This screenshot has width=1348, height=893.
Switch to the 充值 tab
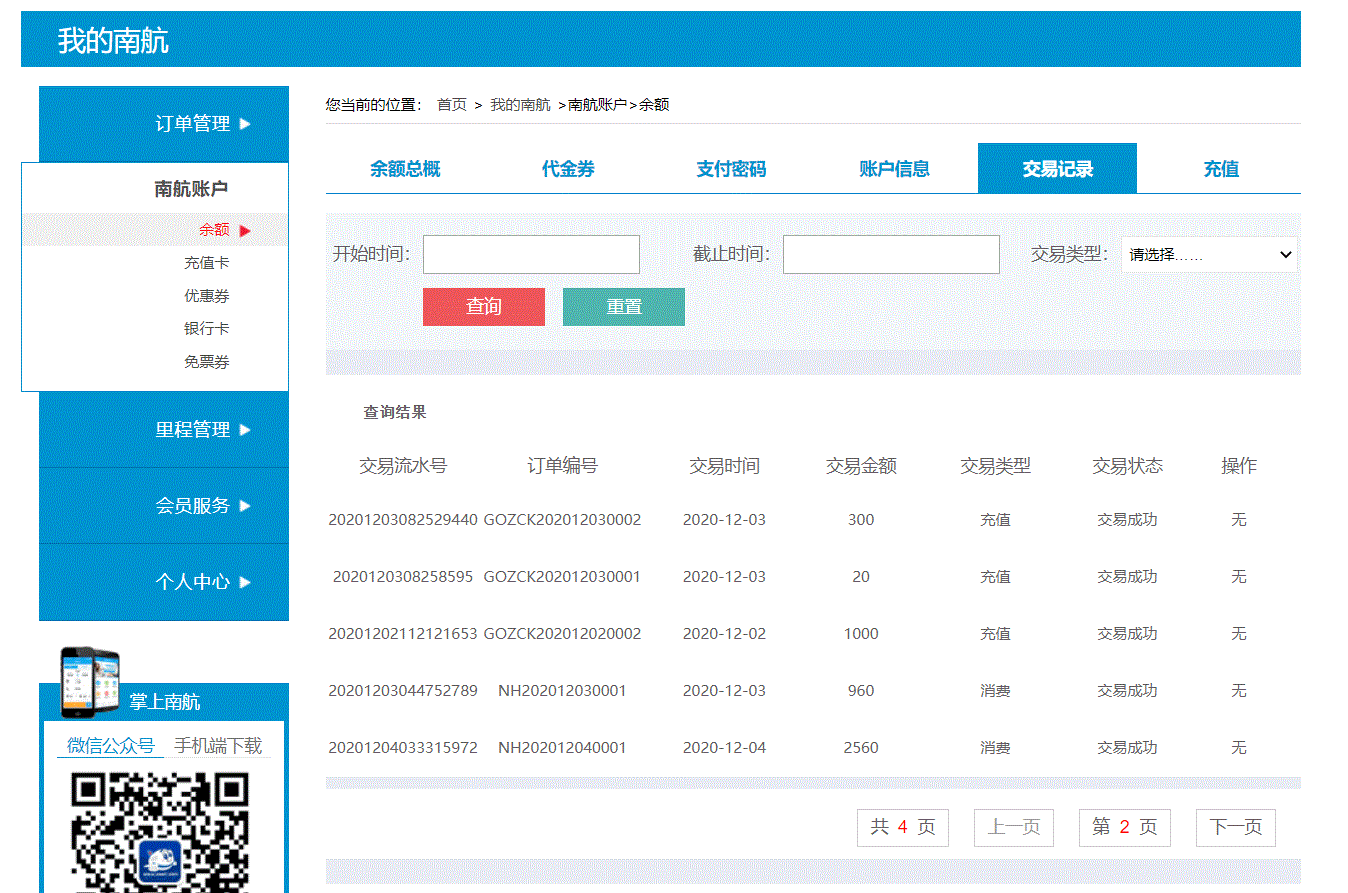(1221, 169)
